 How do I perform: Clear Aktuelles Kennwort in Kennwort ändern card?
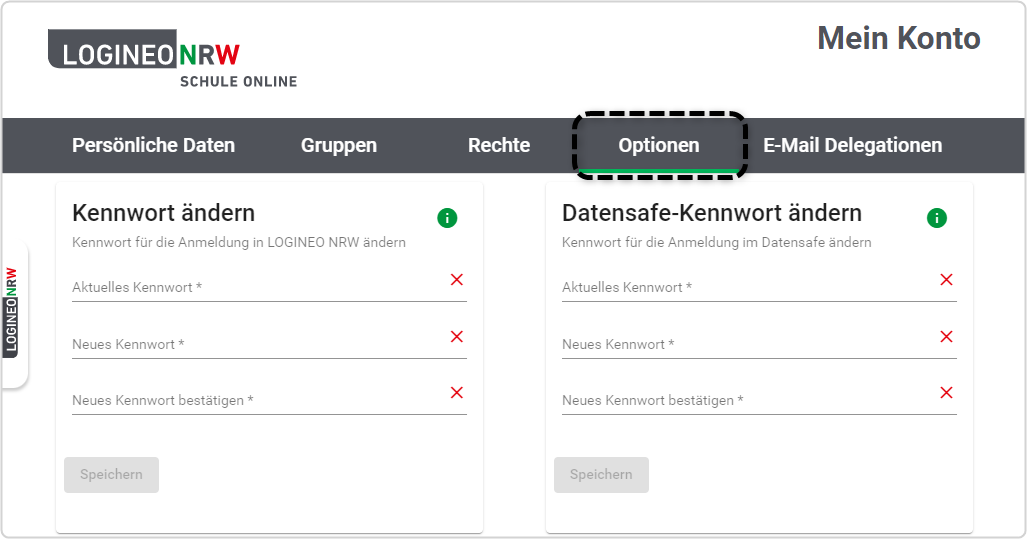click(x=457, y=280)
